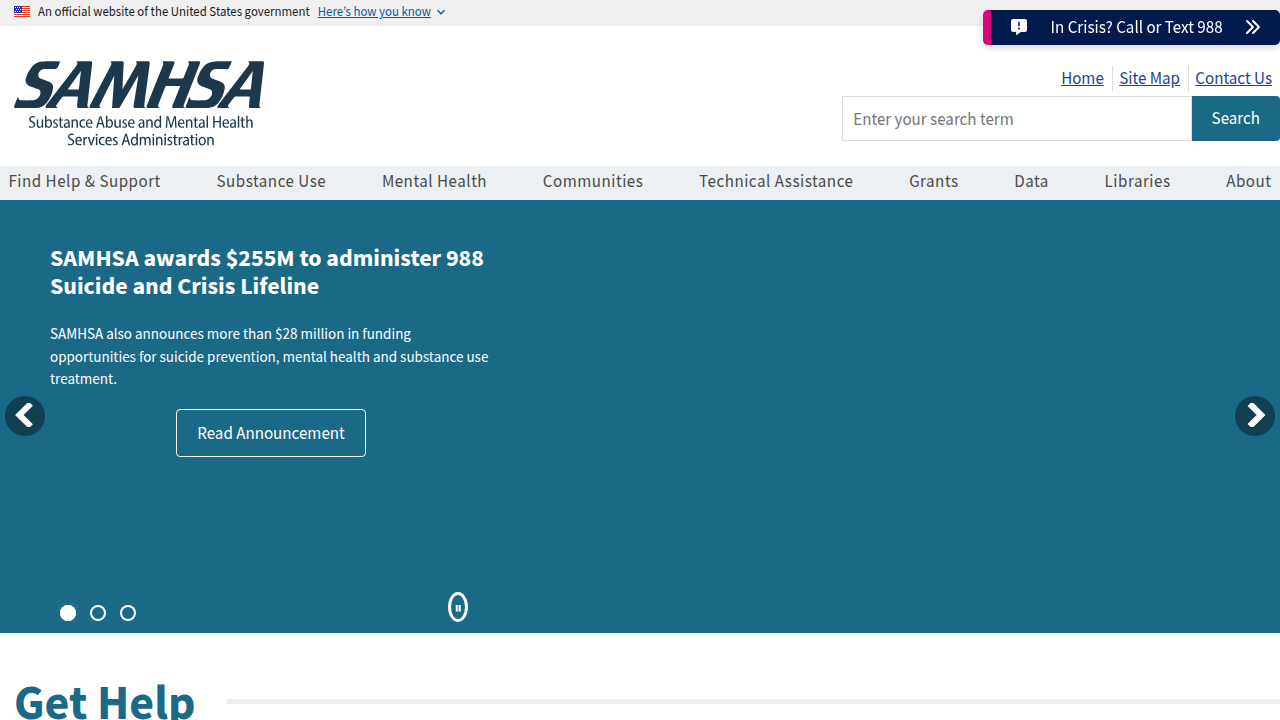Pause the carousel autoplay
This screenshot has width=1280, height=720.
(x=458, y=607)
